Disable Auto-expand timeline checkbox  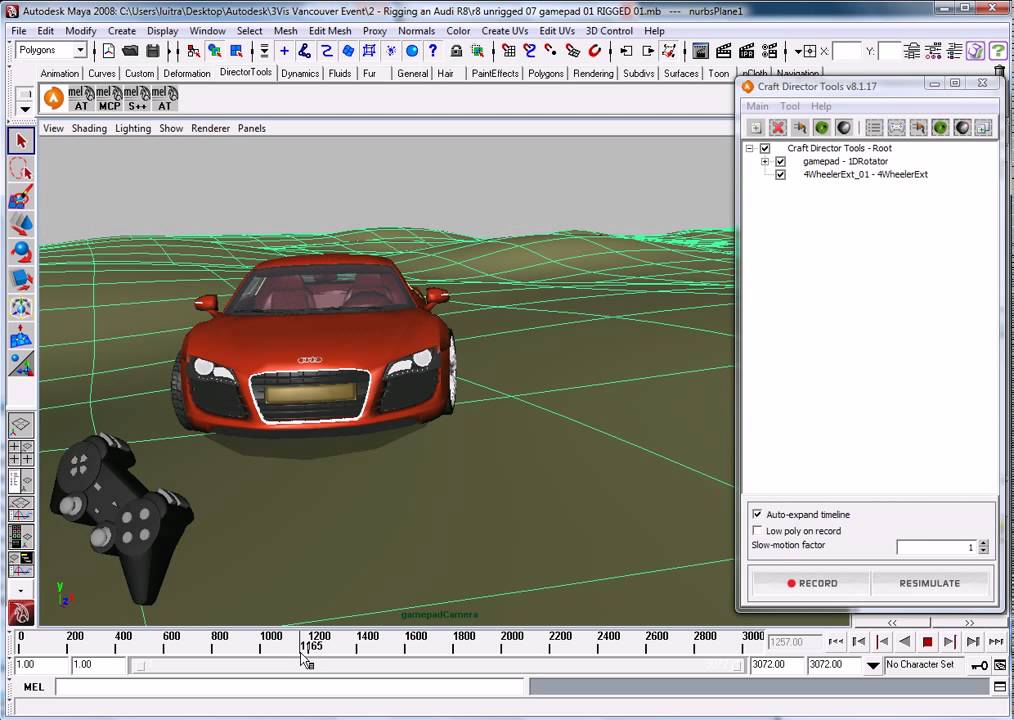click(x=757, y=514)
